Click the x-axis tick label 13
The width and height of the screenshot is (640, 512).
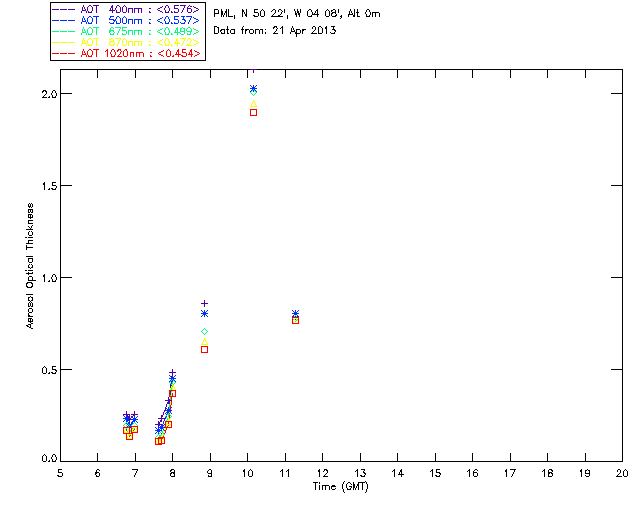pyautogui.click(x=360, y=473)
